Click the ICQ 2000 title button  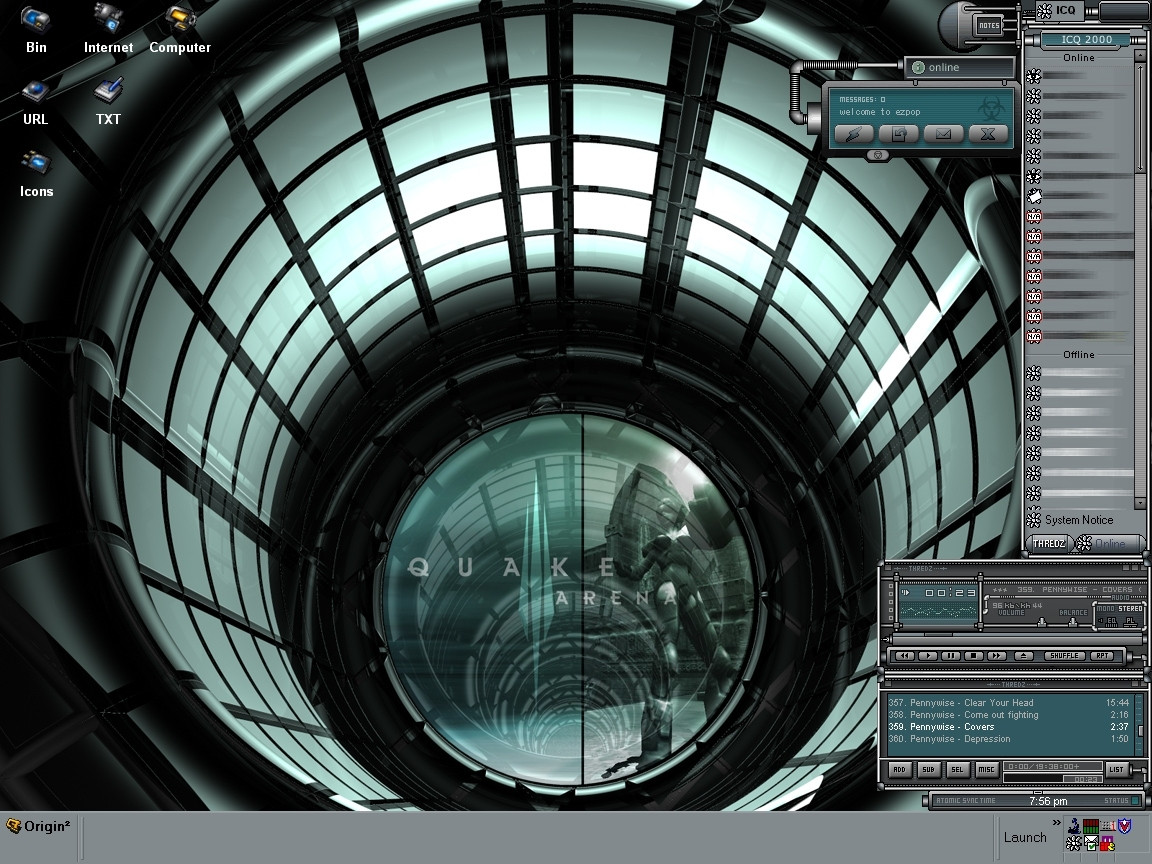(x=1087, y=39)
